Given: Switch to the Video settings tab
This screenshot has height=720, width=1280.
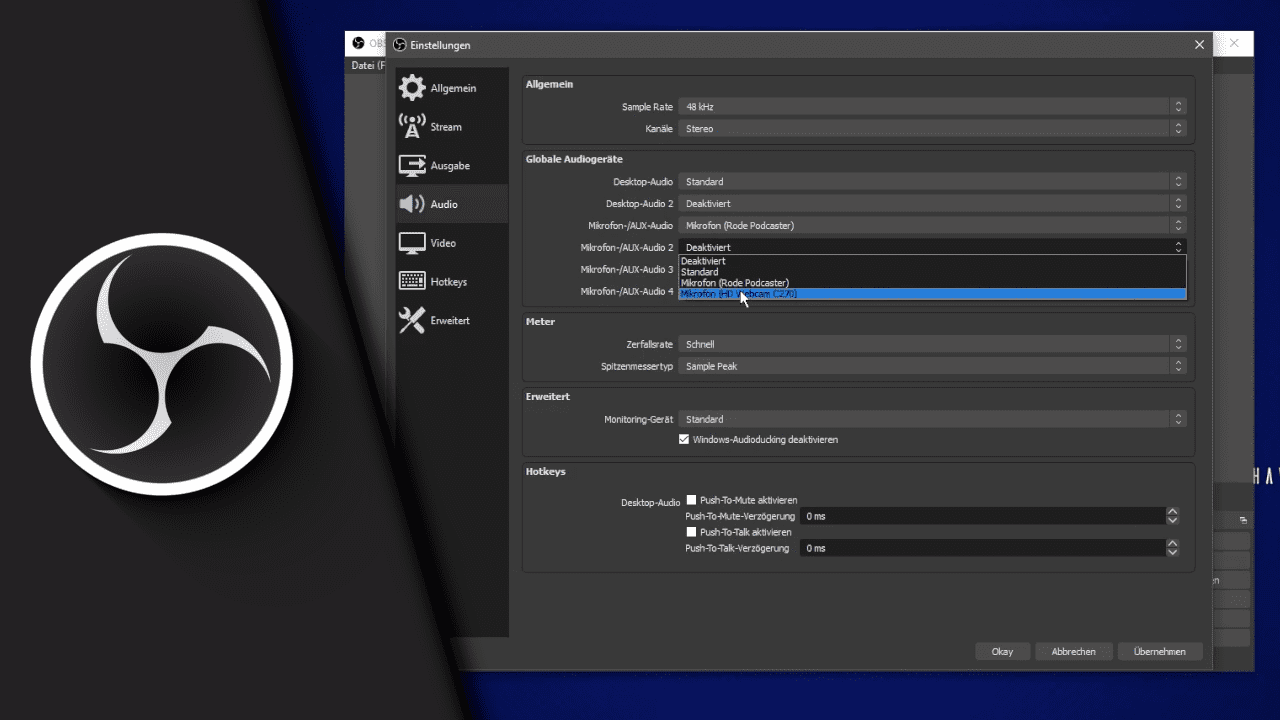Looking at the screenshot, I should coord(452,243).
